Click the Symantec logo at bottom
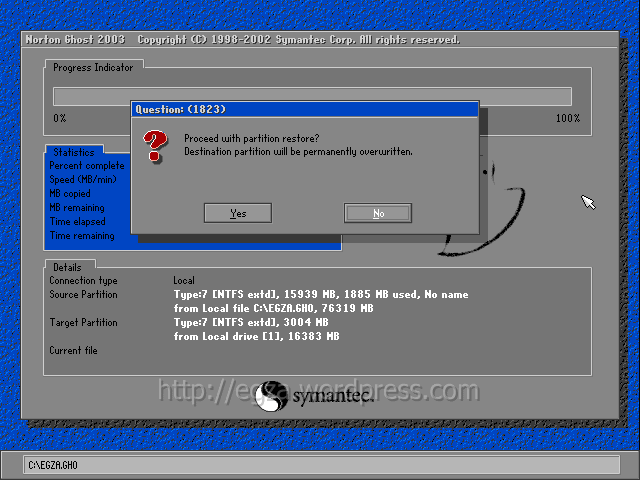 click(x=314, y=396)
